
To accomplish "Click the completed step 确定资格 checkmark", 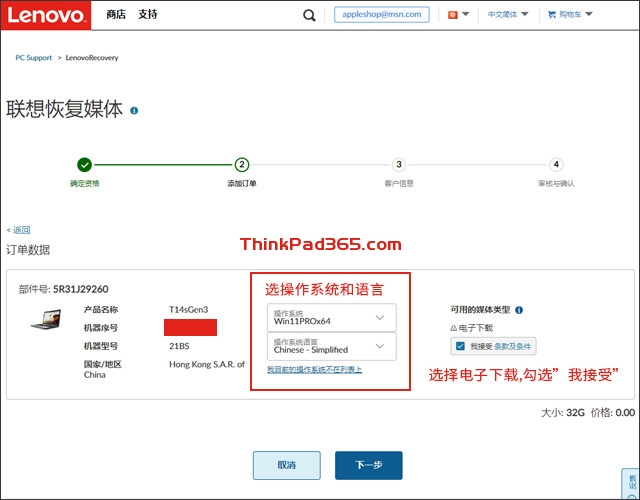I will pyautogui.click(x=84, y=165).
